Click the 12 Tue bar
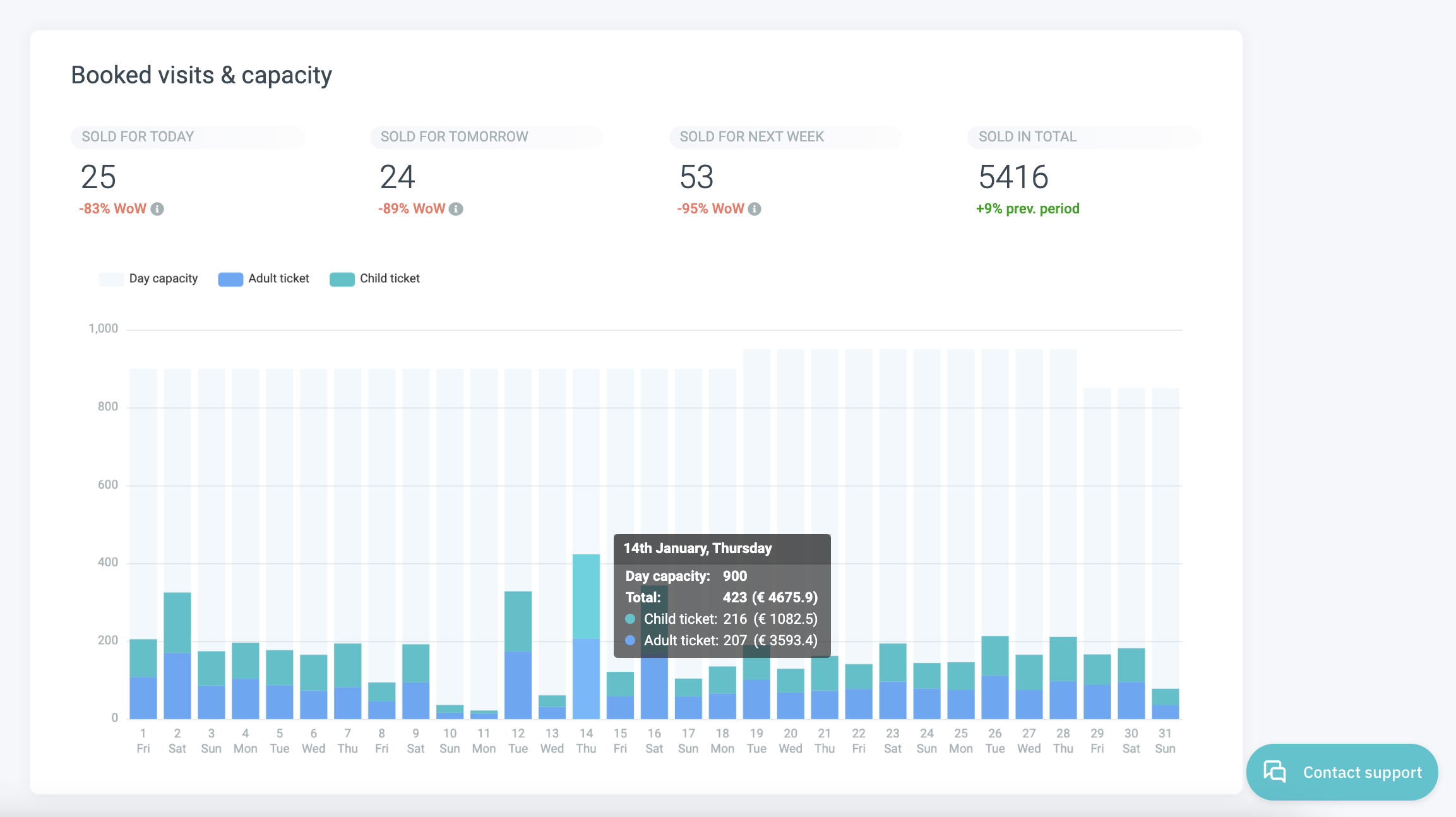Screen dimensions: 1456x817 [x=518, y=657]
